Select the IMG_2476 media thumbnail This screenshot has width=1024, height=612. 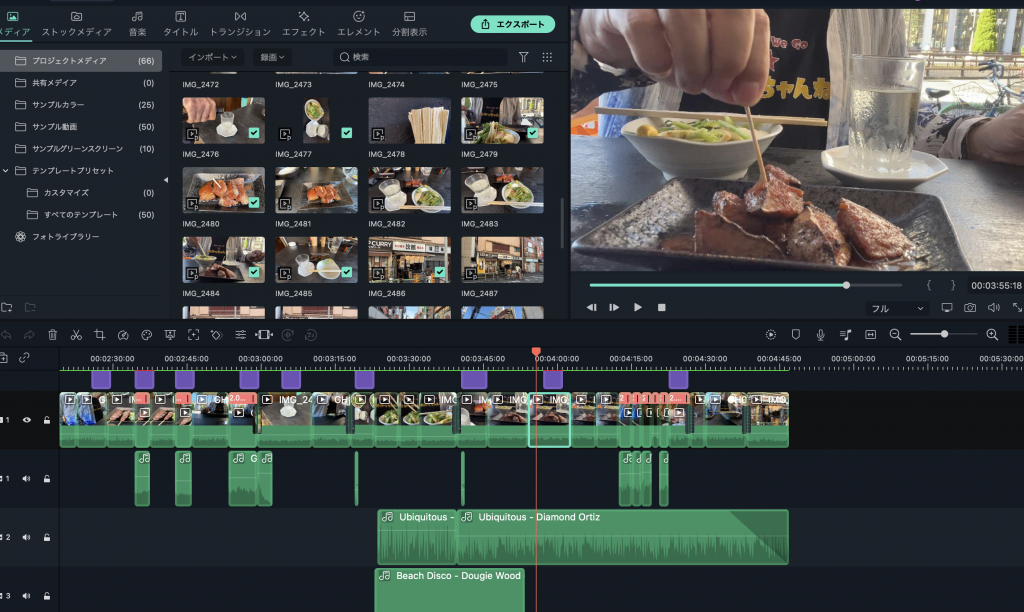click(x=223, y=120)
